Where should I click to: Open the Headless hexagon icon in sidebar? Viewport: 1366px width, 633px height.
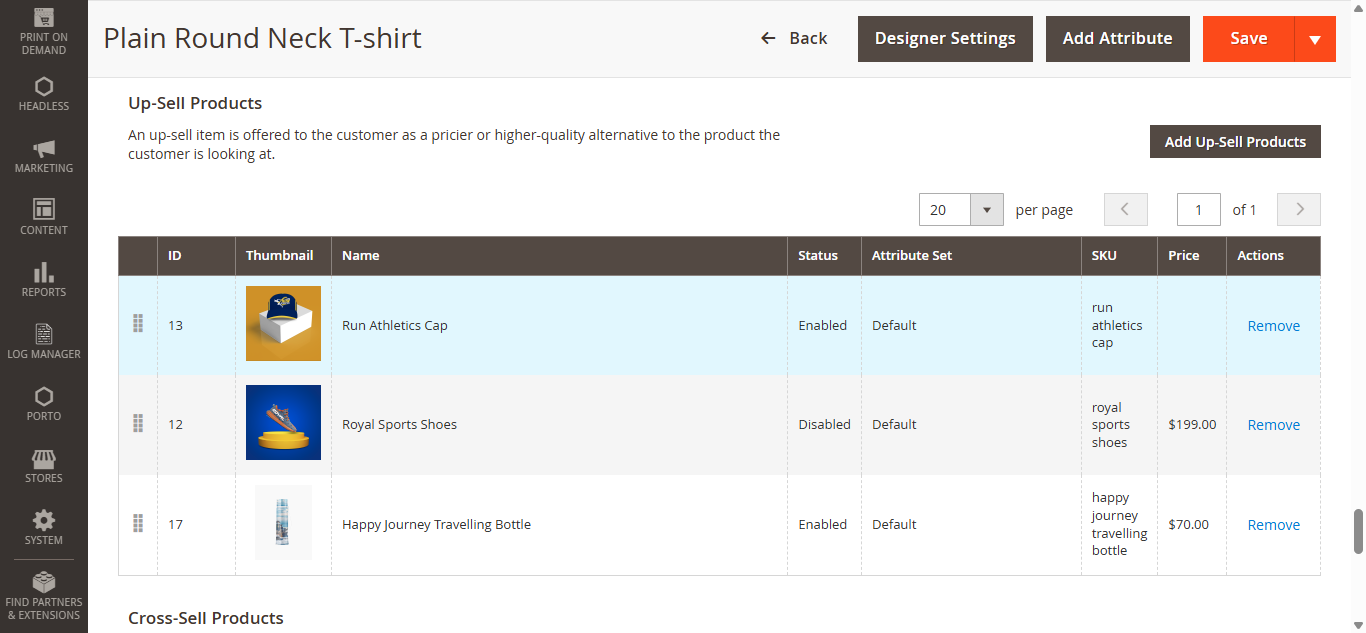click(44, 87)
